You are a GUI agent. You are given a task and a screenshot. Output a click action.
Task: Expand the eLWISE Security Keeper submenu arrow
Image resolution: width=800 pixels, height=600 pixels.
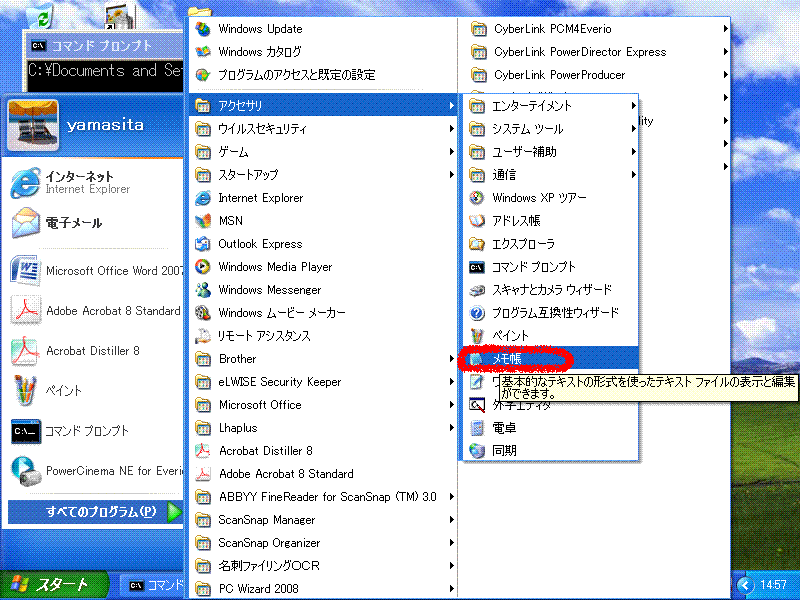coord(452,382)
